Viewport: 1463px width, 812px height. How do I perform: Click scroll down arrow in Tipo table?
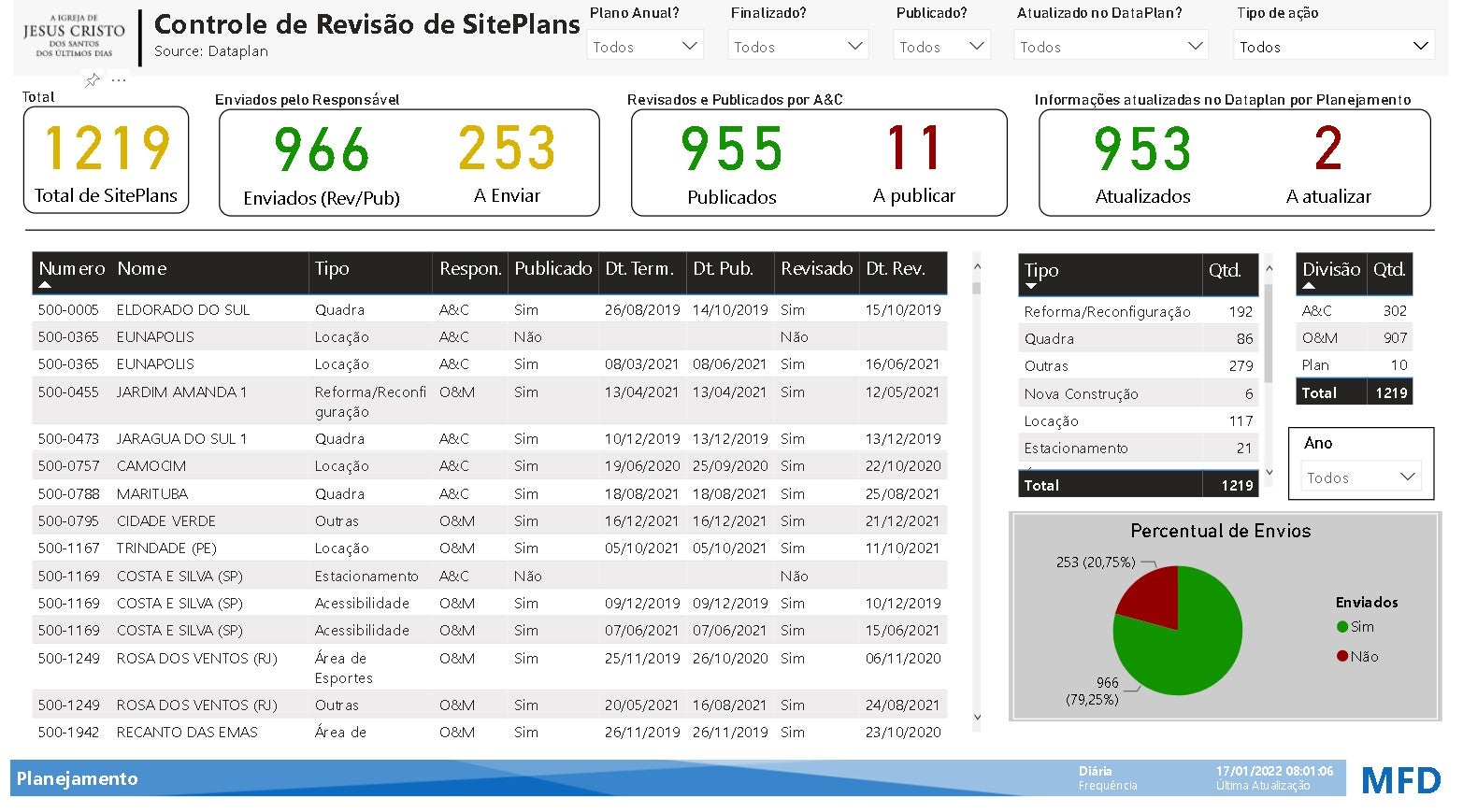click(x=1269, y=473)
